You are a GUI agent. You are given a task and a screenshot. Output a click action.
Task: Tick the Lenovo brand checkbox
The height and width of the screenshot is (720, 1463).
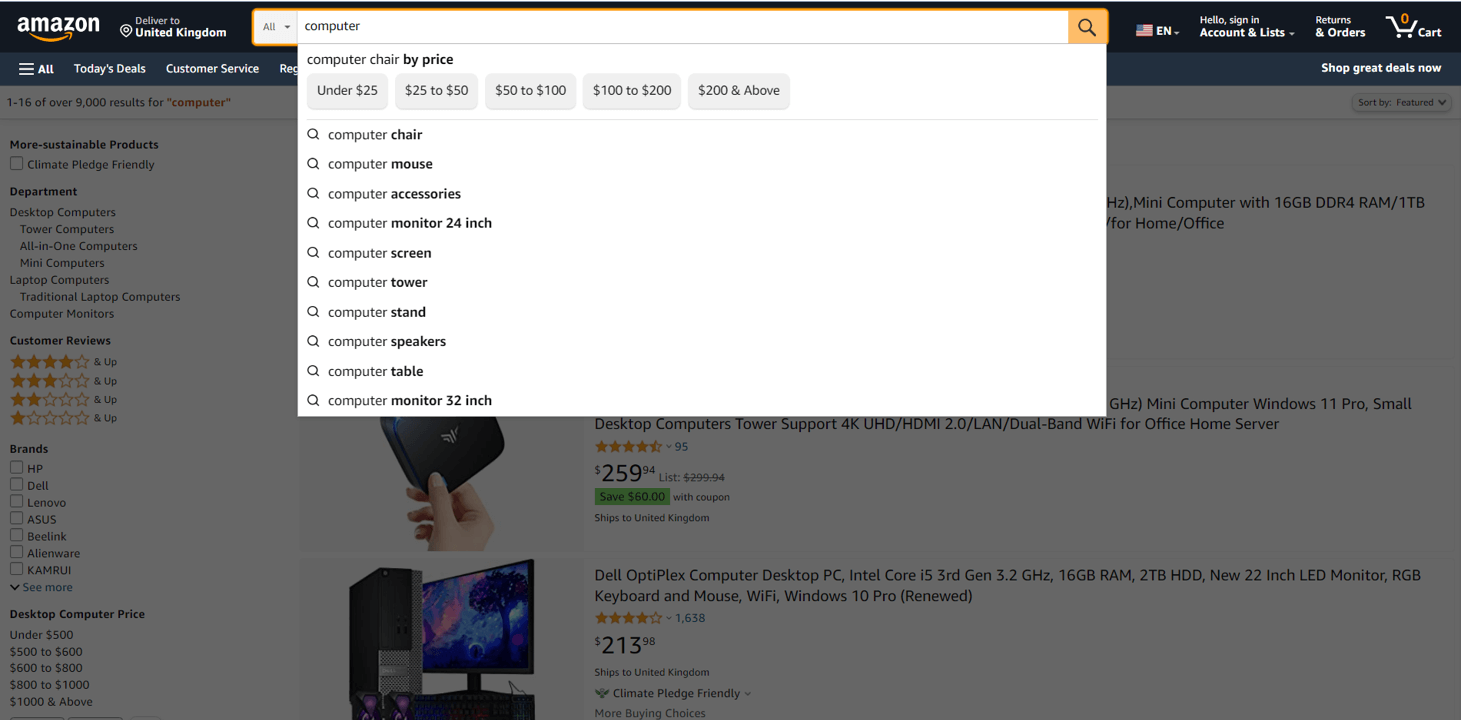click(17, 501)
